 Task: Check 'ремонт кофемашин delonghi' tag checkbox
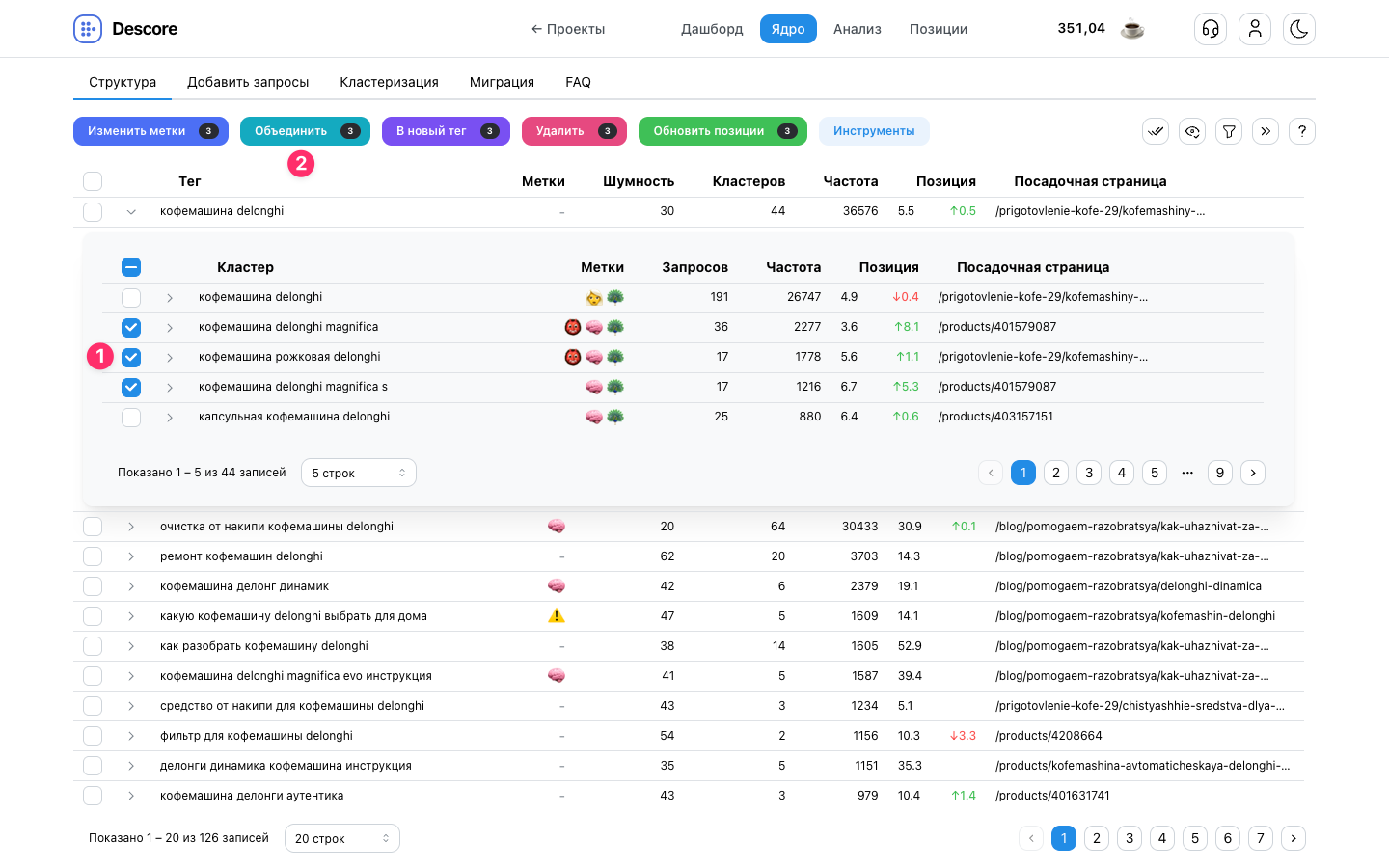[x=93, y=556]
